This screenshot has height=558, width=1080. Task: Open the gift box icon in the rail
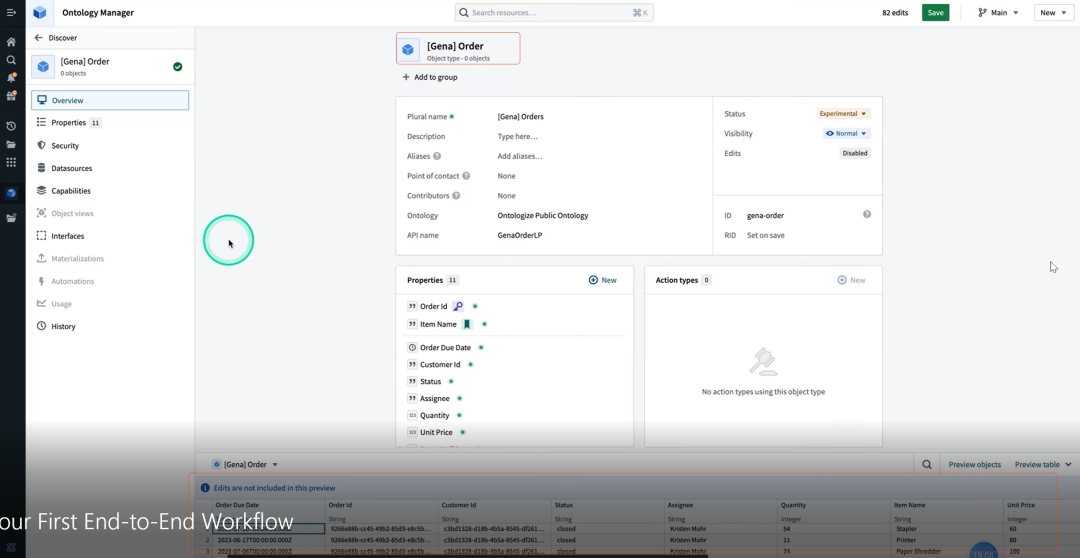(11, 96)
